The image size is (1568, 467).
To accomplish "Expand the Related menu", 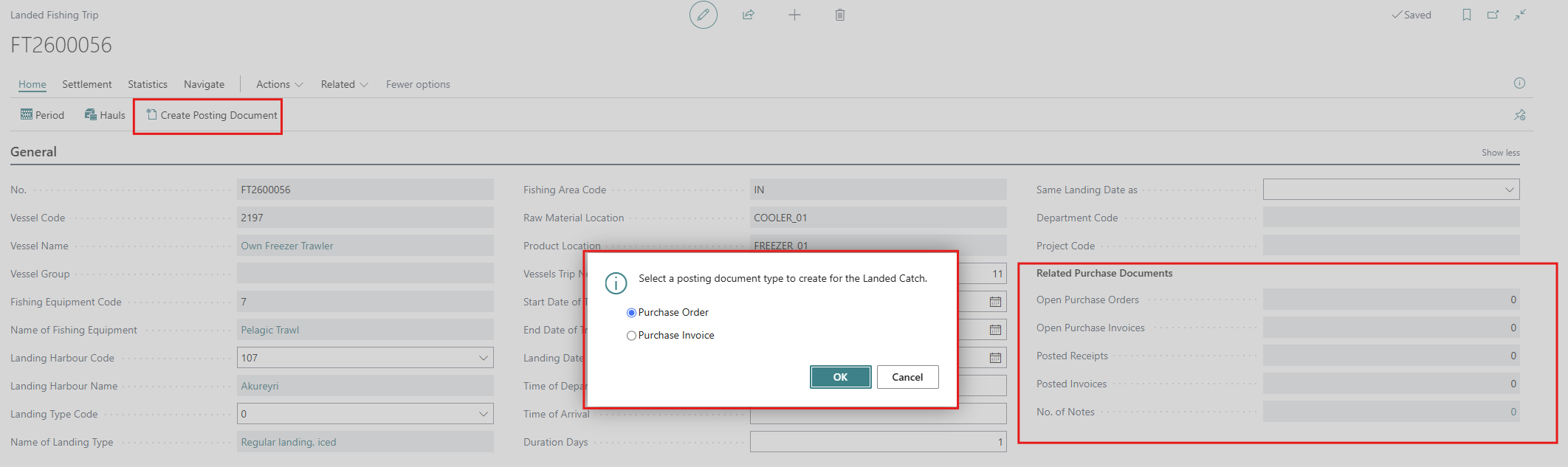I will pyautogui.click(x=344, y=84).
